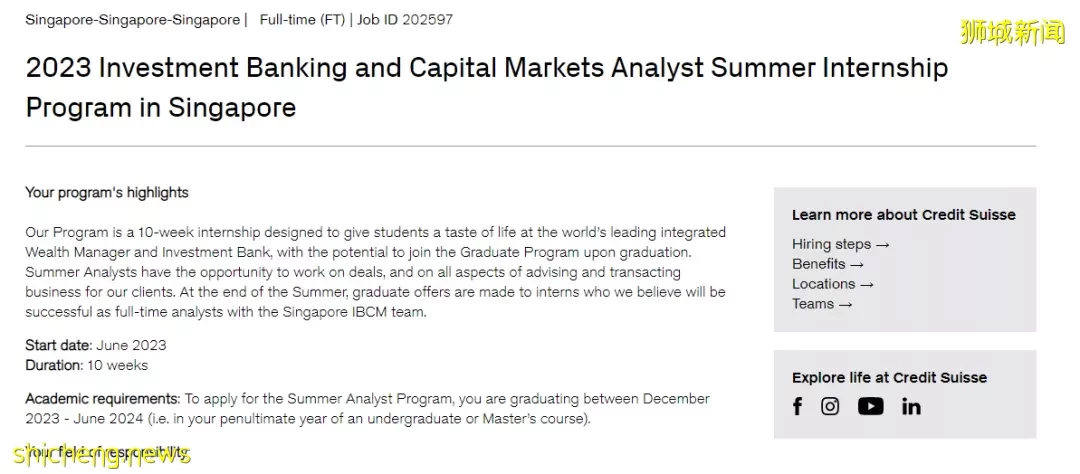
Task: Click the Full-time (FT) label
Action: pyautogui.click(x=302, y=19)
